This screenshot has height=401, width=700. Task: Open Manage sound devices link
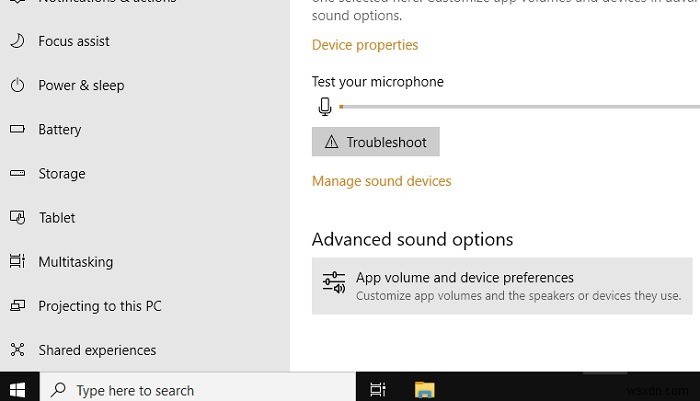381,181
